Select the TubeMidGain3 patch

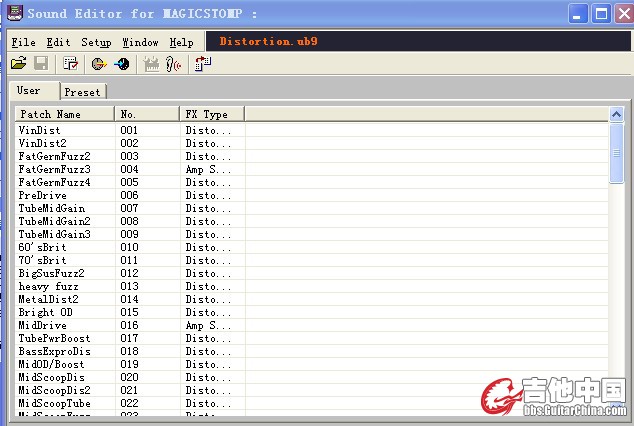point(55,234)
